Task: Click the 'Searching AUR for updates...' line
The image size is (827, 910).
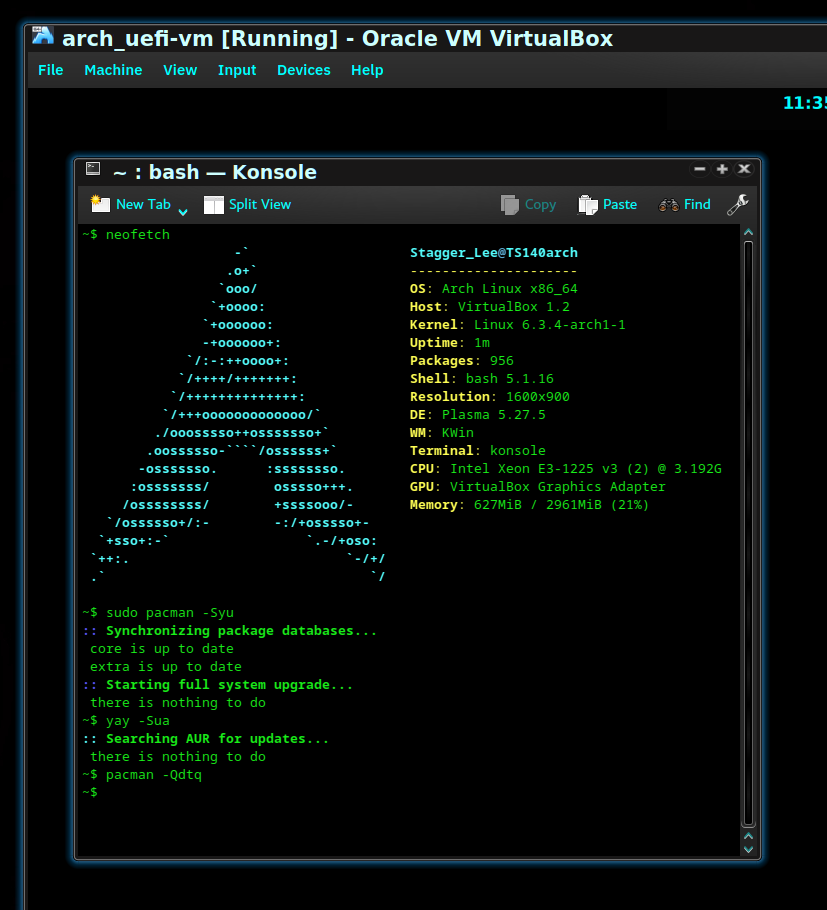Action: (206, 739)
